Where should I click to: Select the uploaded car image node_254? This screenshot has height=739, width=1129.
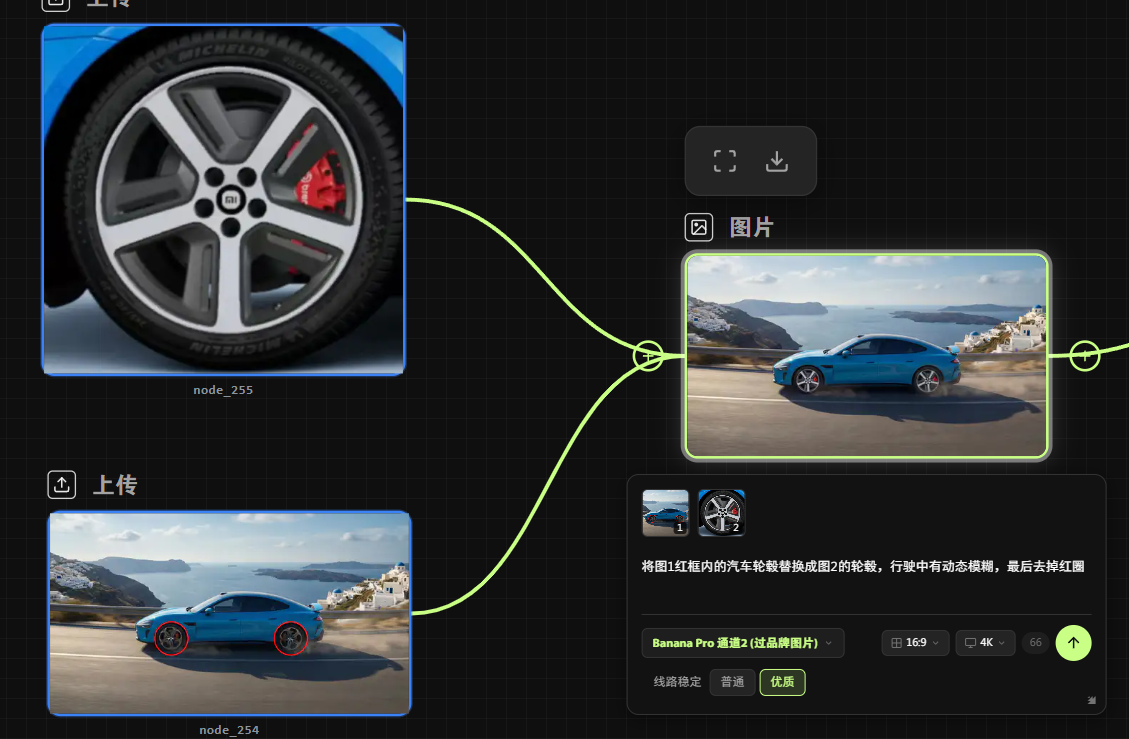click(229, 613)
